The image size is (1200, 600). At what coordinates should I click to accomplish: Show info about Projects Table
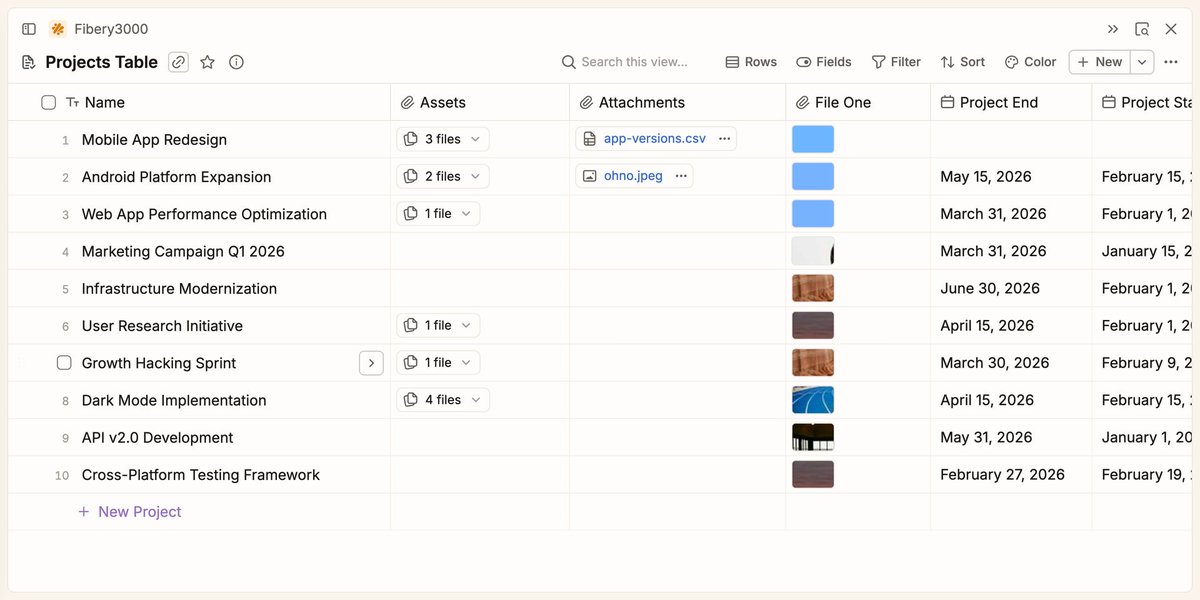click(236, 62)
